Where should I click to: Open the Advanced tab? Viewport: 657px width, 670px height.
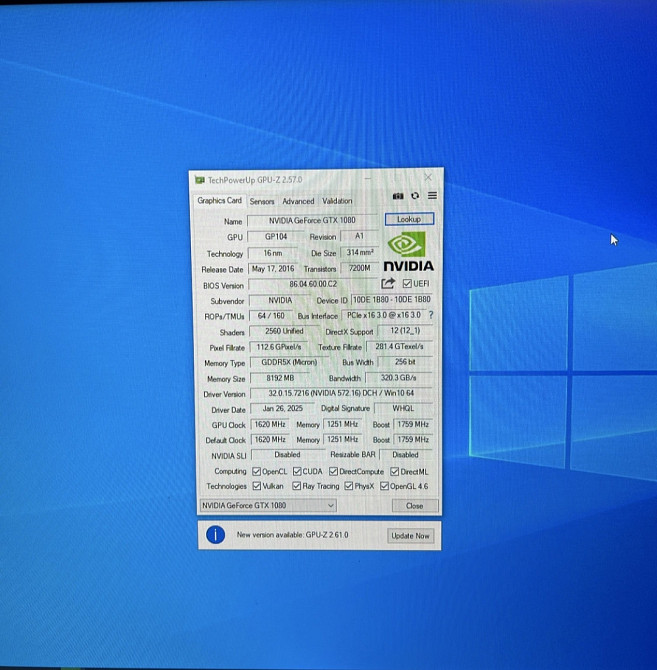[x=297, y=201]
